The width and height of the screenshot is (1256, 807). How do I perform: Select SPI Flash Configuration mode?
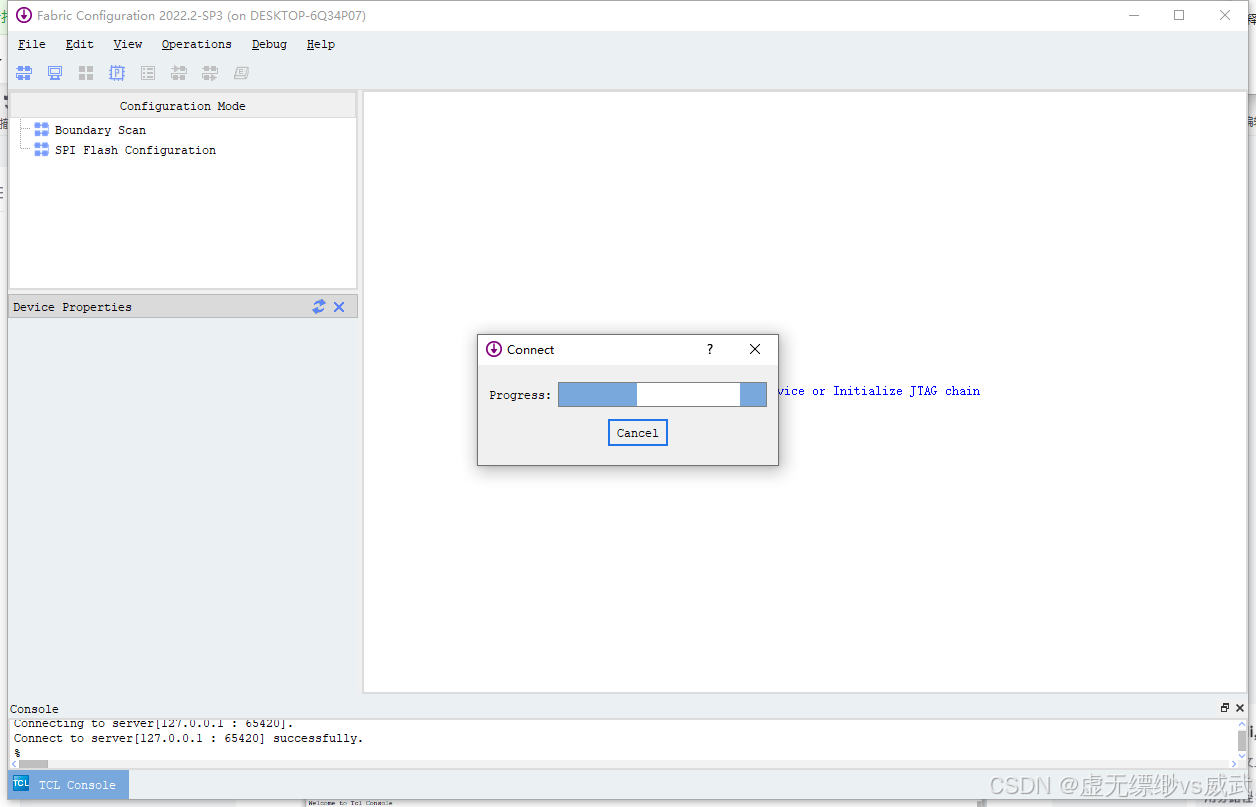[135, 150]
